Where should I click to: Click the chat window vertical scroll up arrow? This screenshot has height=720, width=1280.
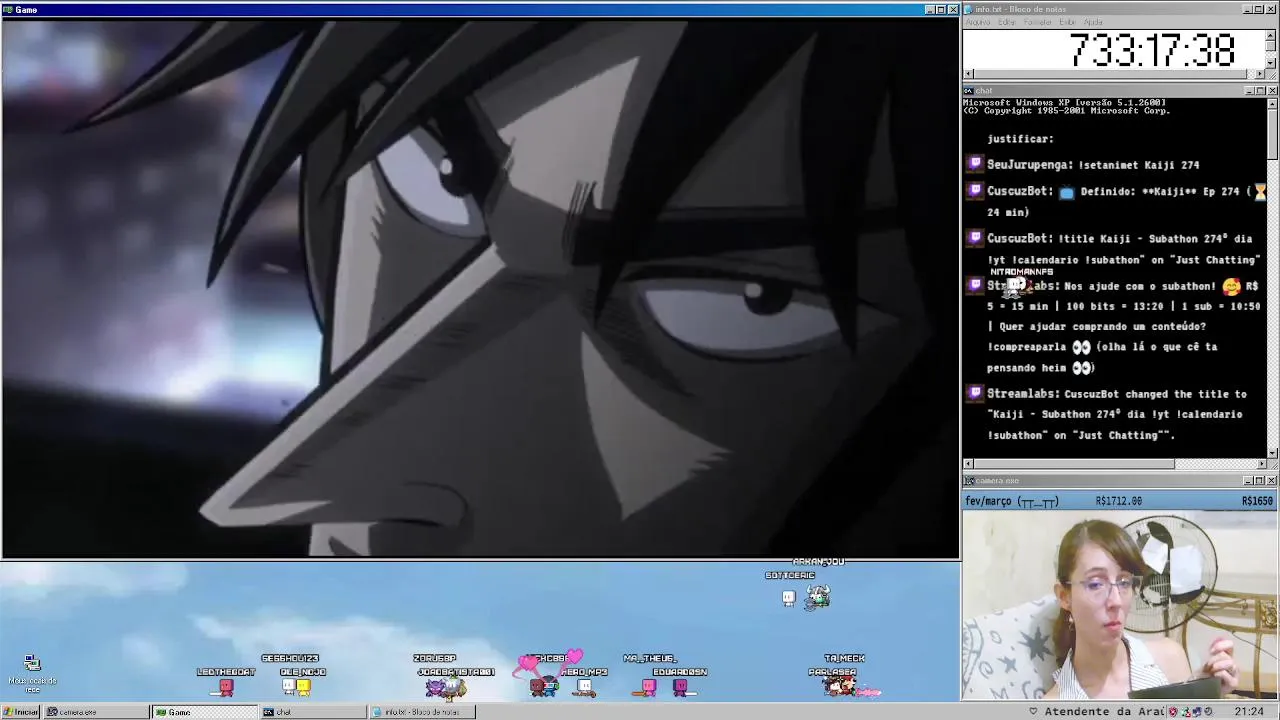pos(1272,102)
